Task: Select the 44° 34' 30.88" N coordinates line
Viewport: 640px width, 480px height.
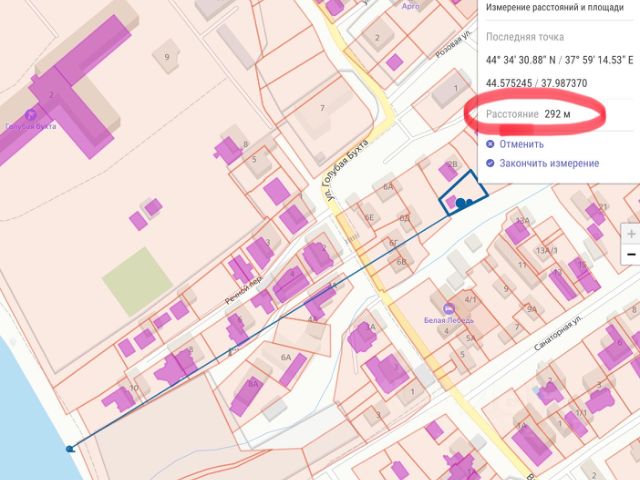Action: point(559,60)
